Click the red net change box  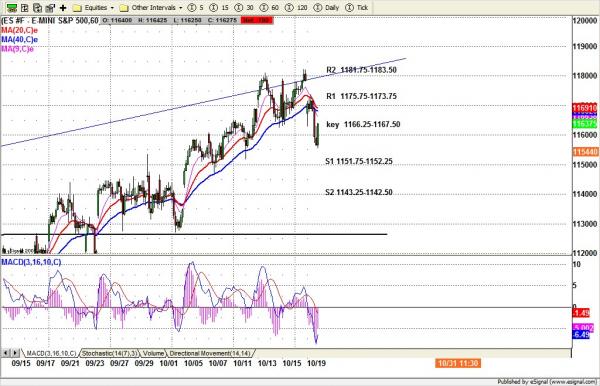point(257,20)
